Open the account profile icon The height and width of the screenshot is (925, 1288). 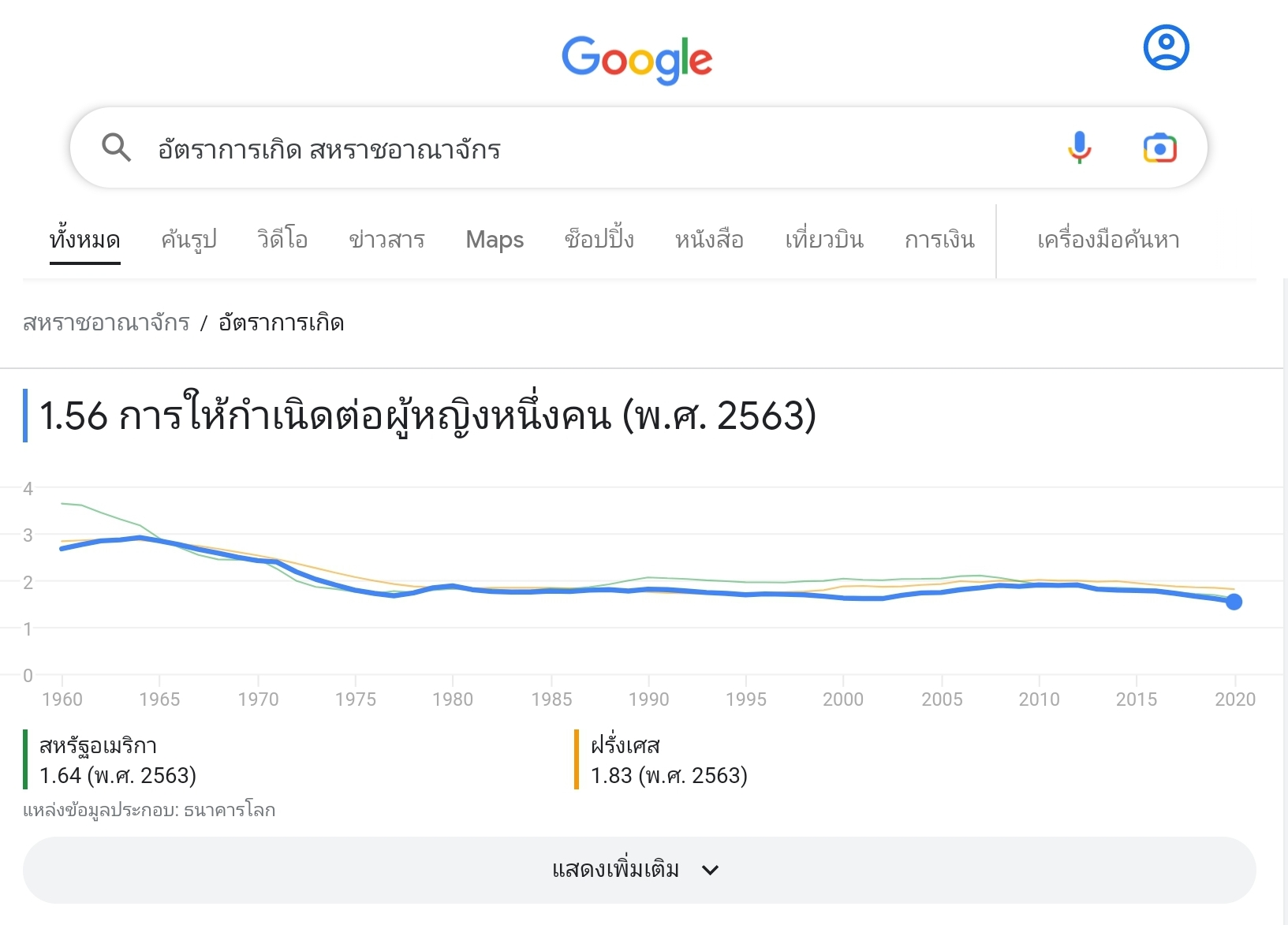click(x=1166, y=47)
